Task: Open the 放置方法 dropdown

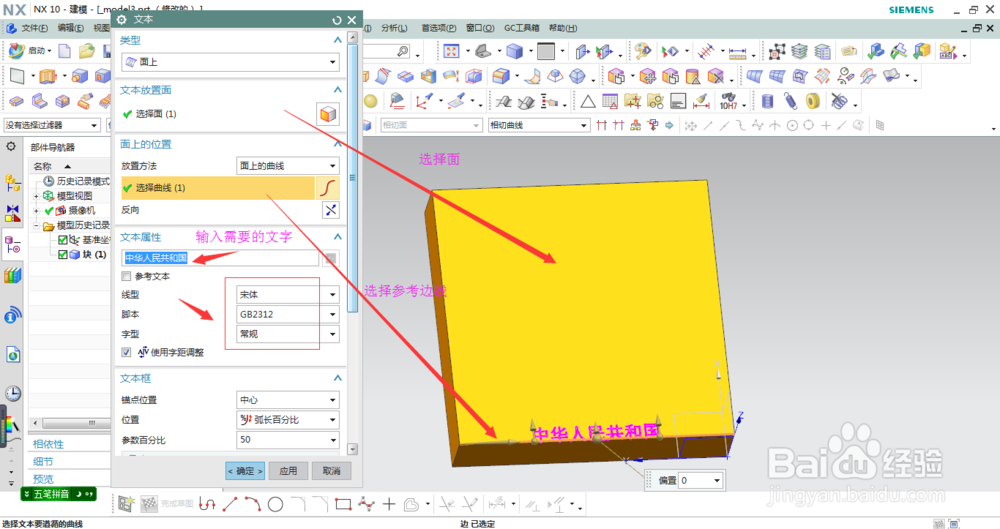Action: pyautogui.click(x=288, y=166)
